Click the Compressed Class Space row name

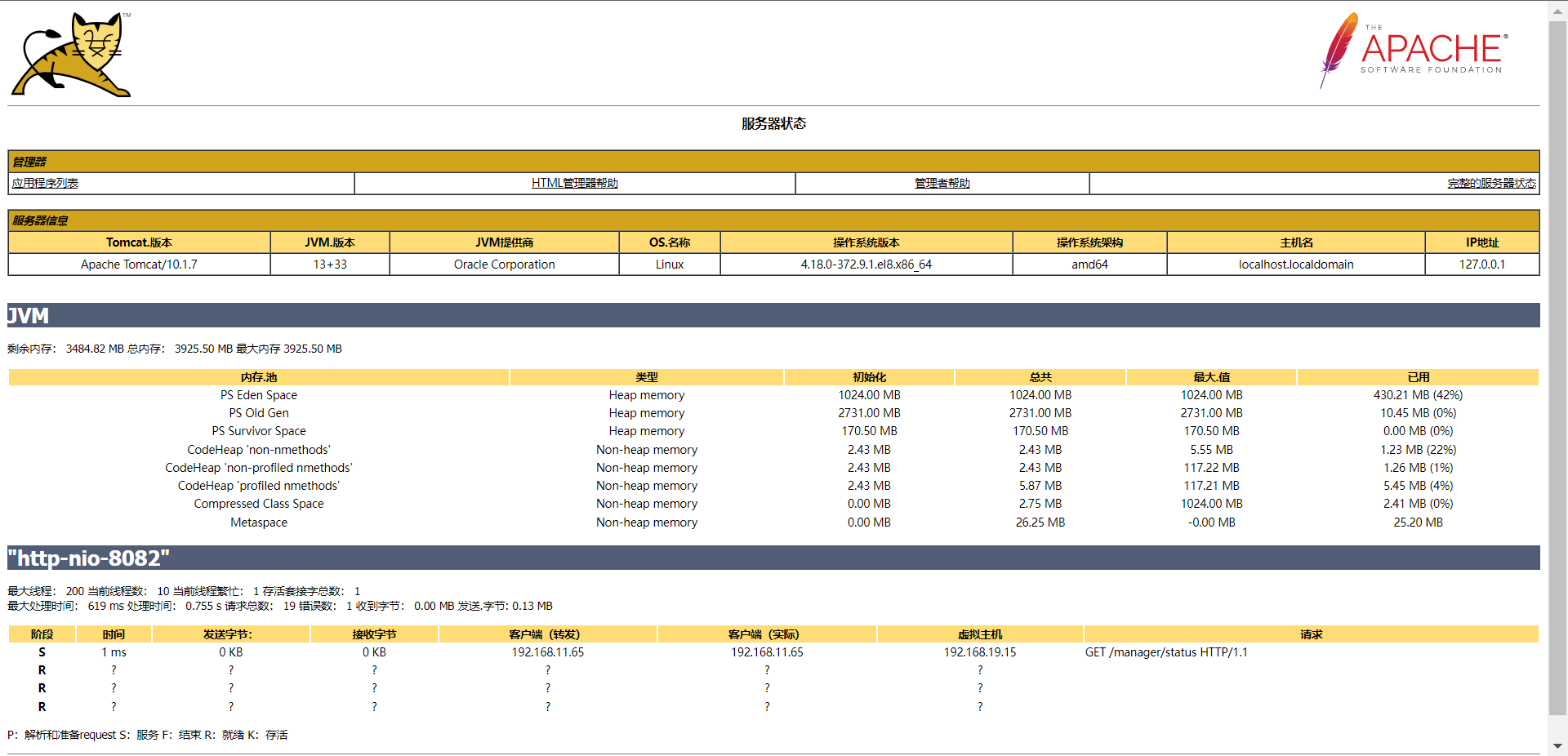point(259,504)
